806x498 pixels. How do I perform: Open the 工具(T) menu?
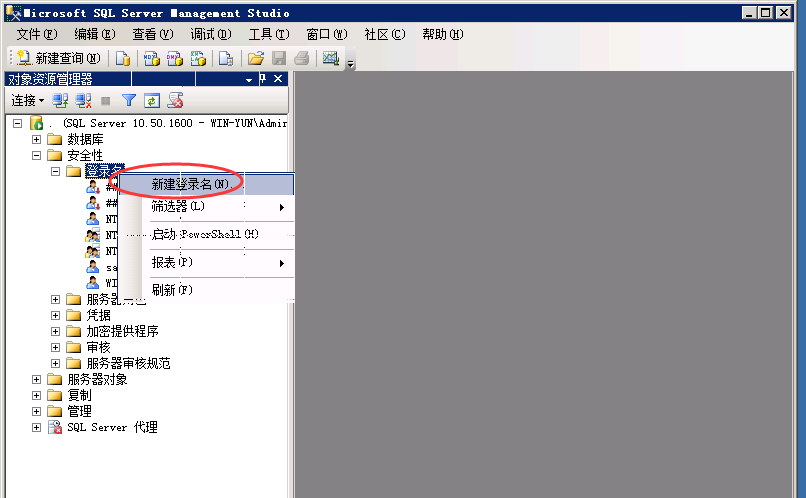[269, 34]
